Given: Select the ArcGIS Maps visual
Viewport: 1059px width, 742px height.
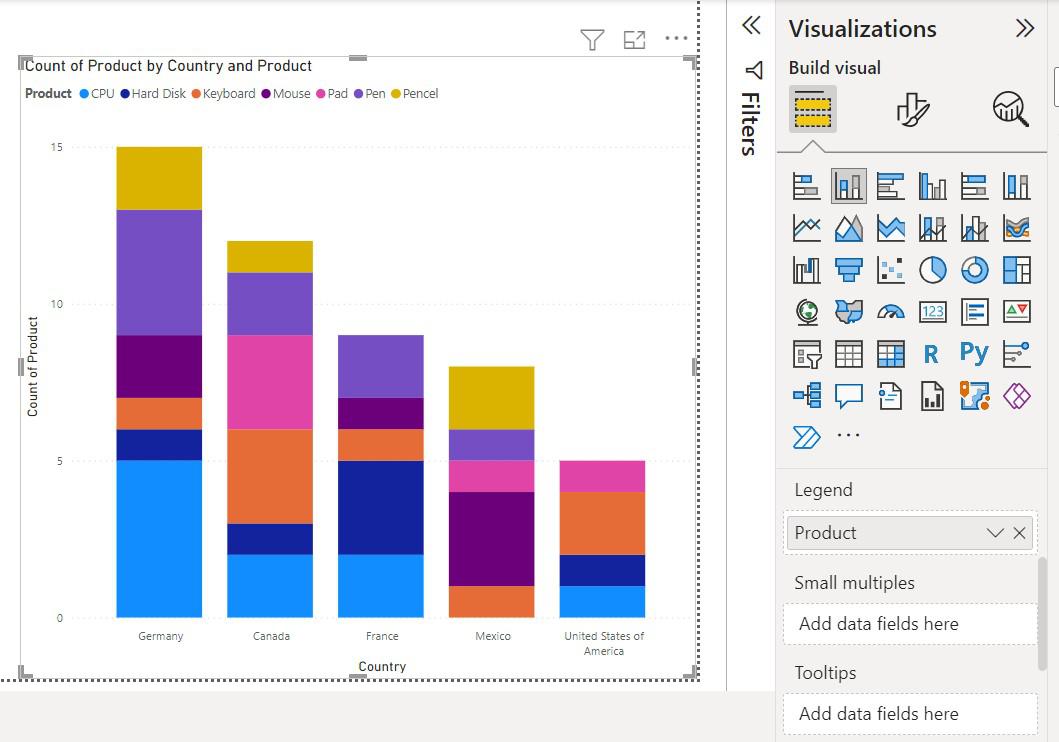Looking at the screenshot, I should click(974, 396).
